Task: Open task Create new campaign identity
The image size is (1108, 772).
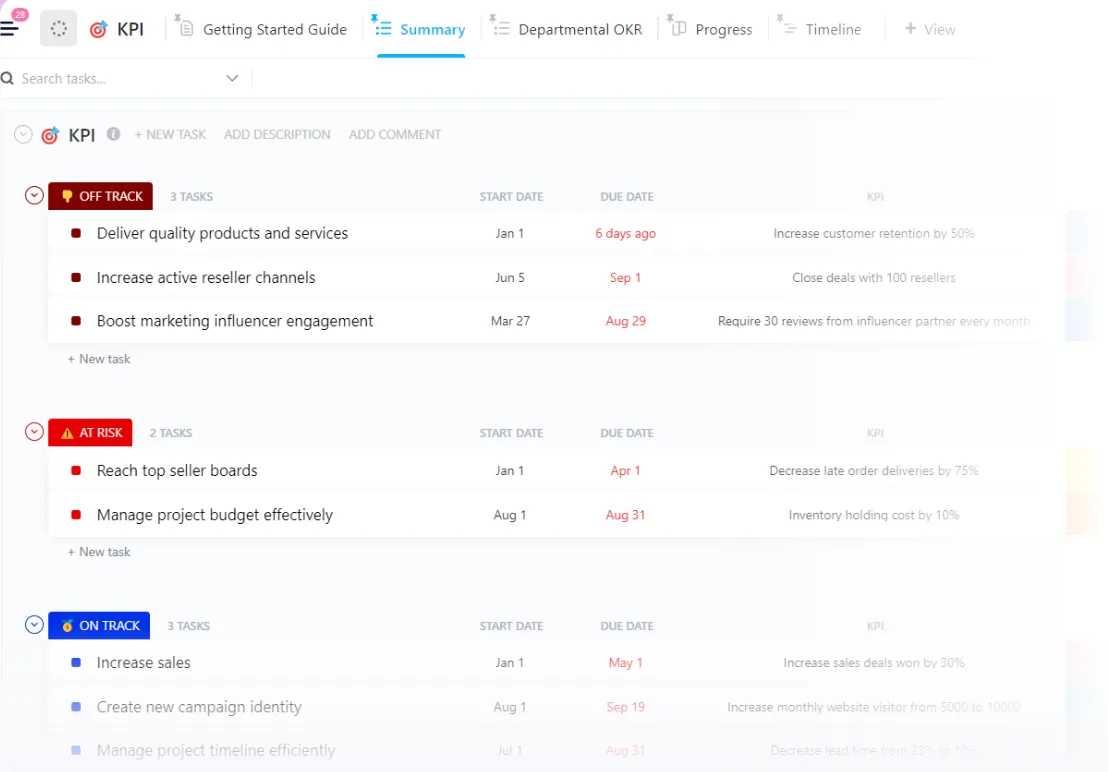Action: coord(199,707)
